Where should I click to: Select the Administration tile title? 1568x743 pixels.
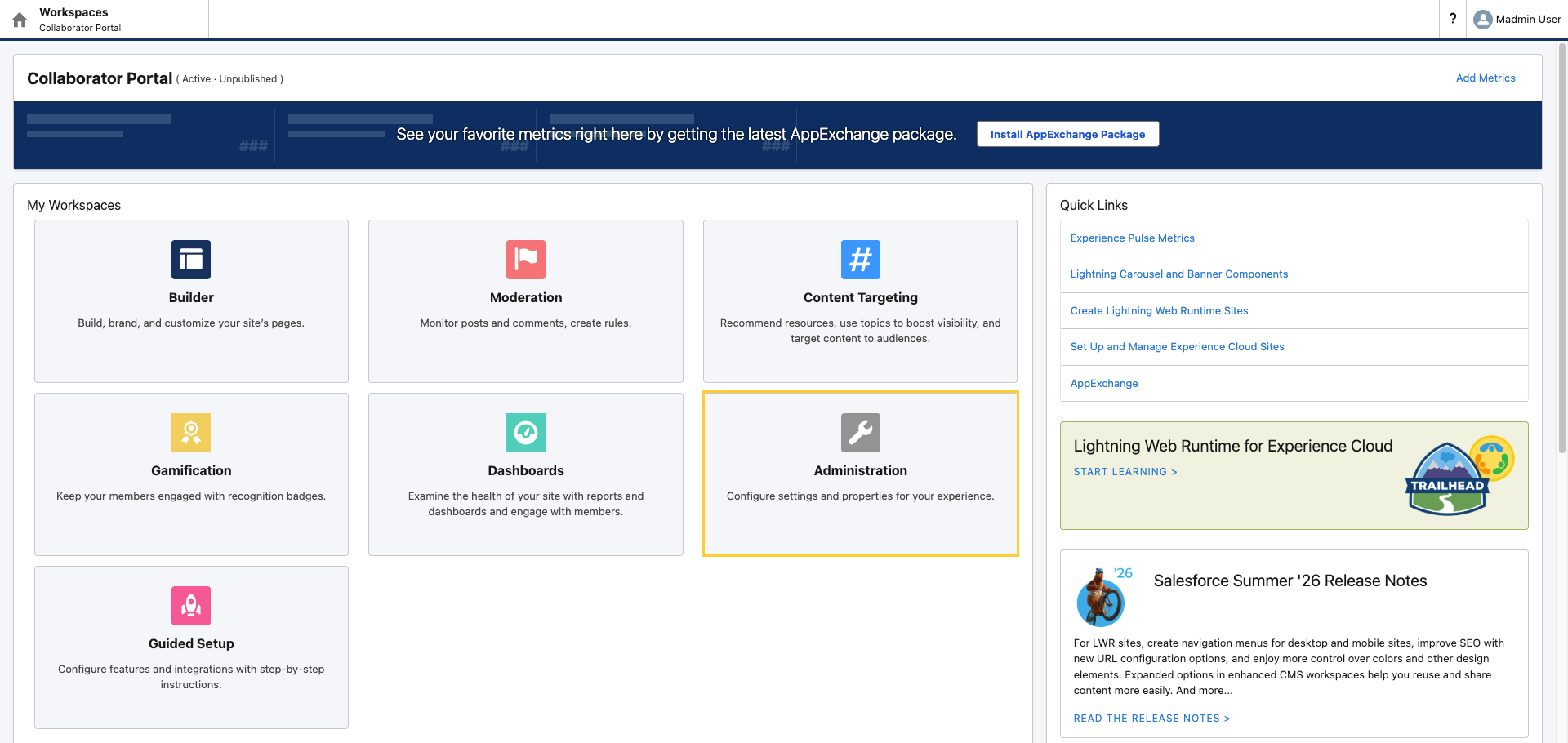861,471
